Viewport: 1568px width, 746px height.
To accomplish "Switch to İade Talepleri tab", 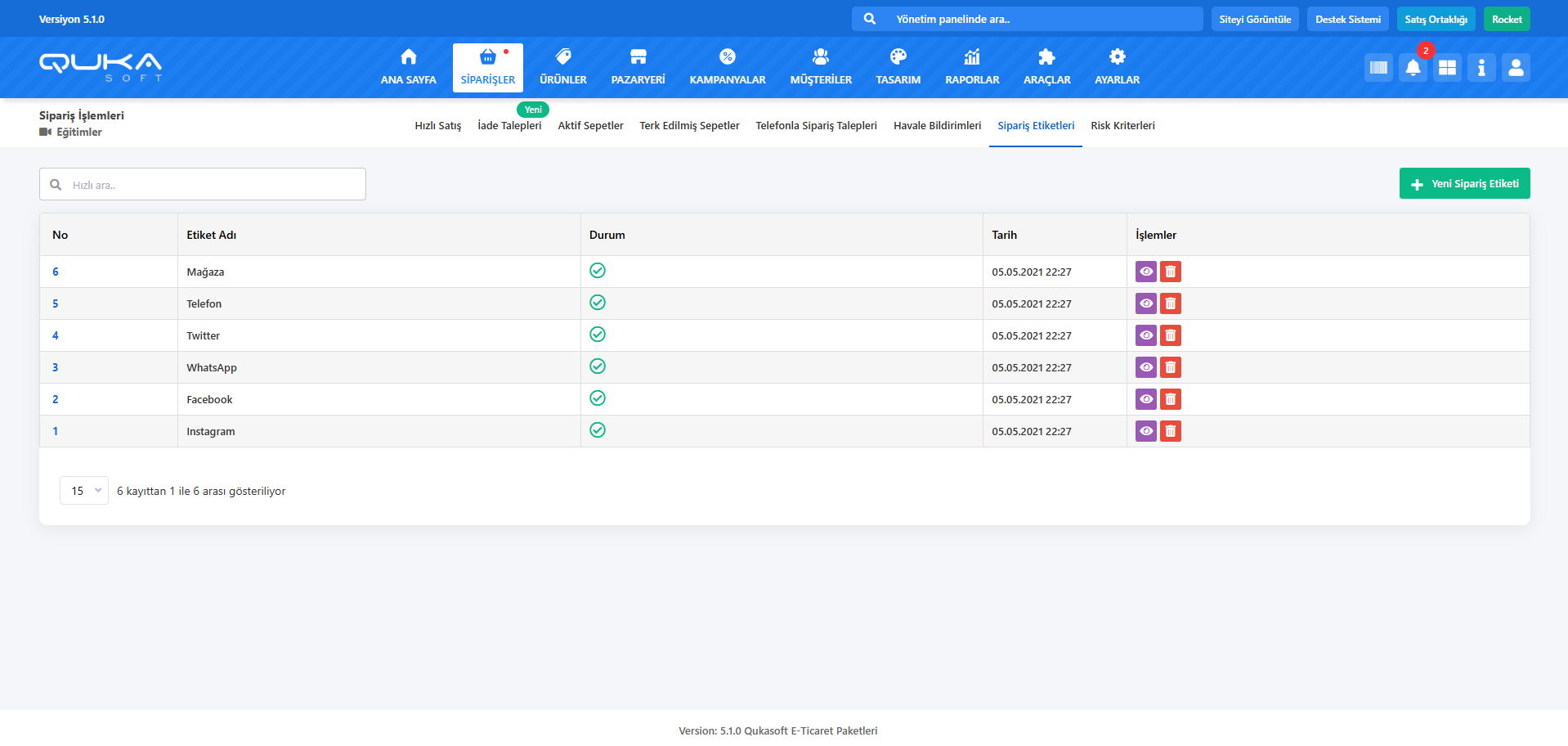I will [x=509, y=126].
